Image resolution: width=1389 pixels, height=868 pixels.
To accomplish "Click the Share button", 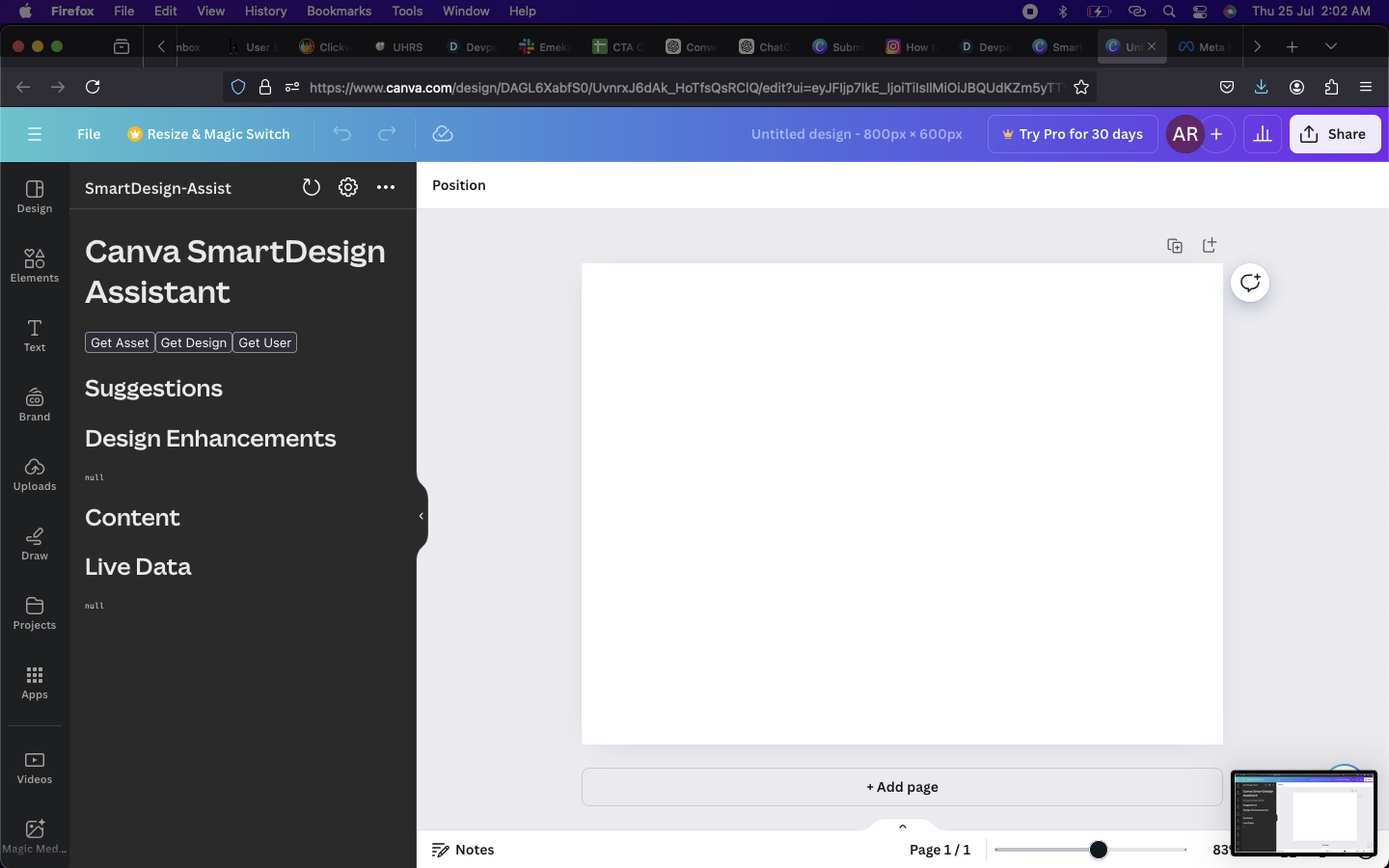I will pyautogui.click(x=1335, y=134).
